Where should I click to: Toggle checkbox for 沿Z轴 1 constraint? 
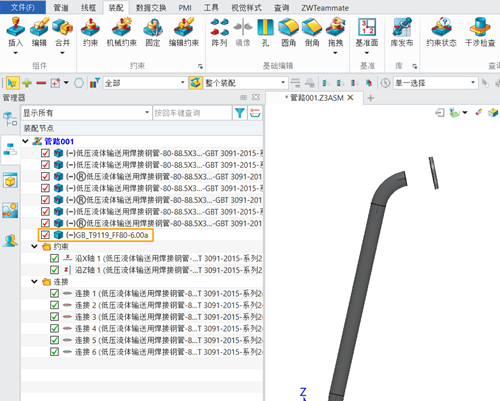(x=54, y=270)
